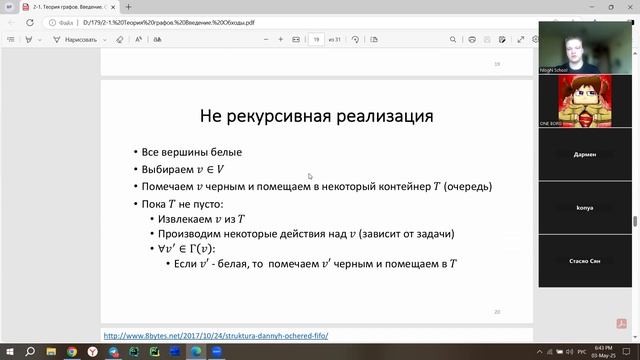Rotate the PDF page icon
The width and height of the screenshot is (640, 360).
pos(355,40)
